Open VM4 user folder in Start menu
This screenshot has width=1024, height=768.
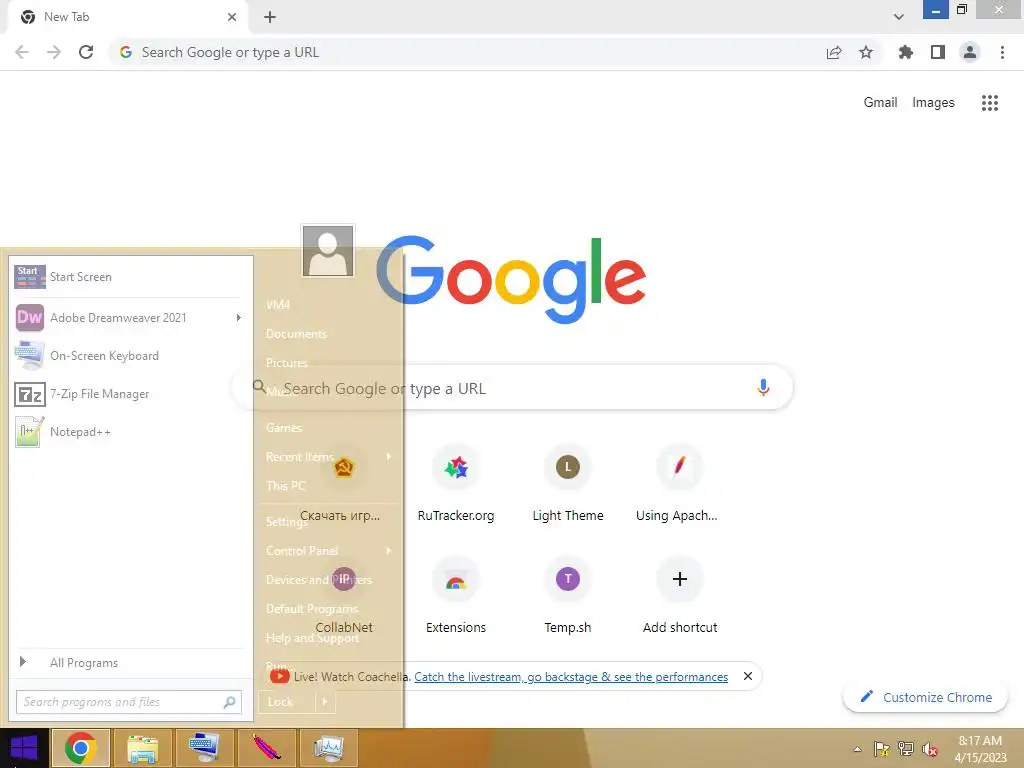click(278, 304)
